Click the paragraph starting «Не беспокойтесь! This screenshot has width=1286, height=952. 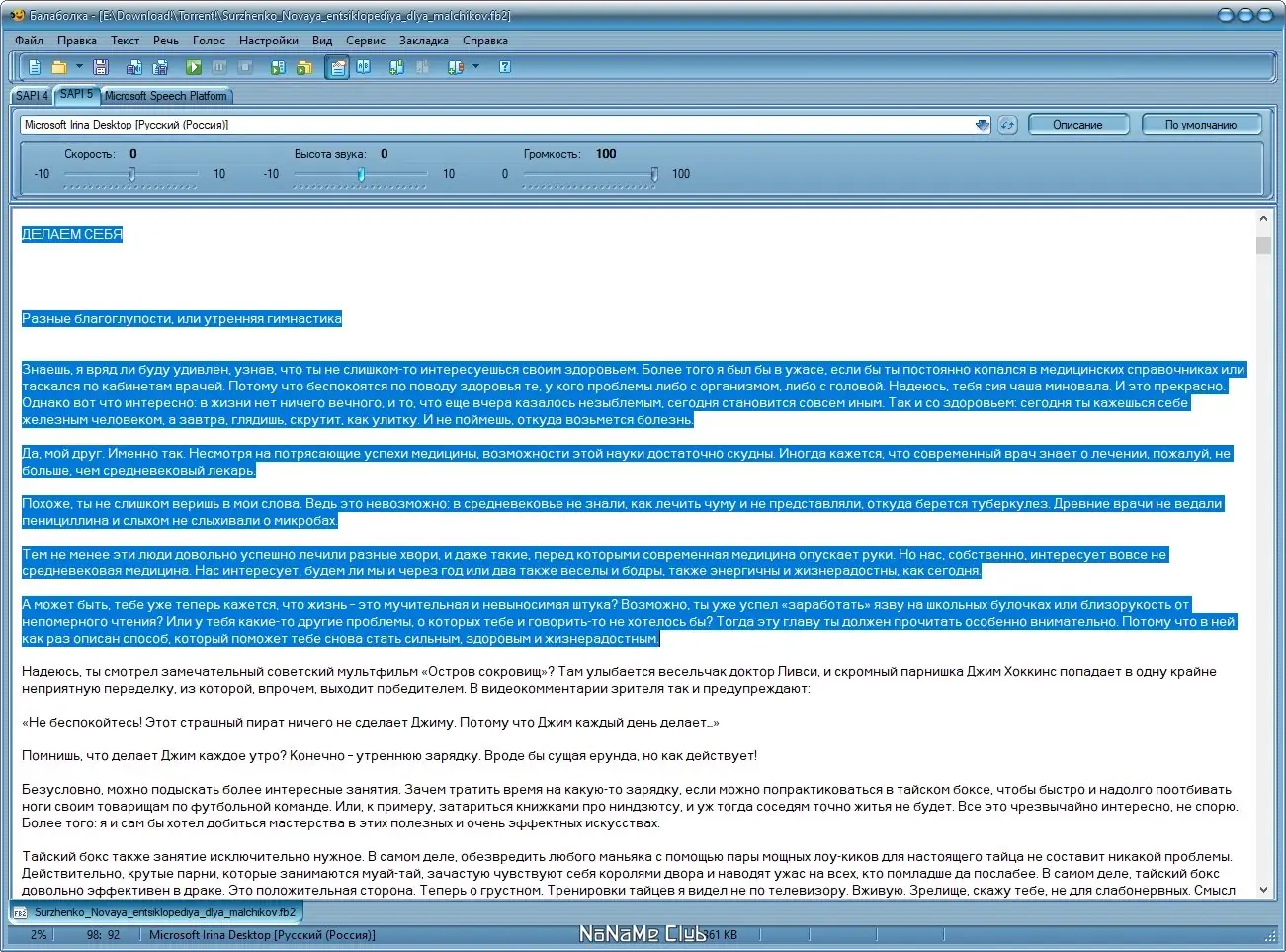pos(371,722)
